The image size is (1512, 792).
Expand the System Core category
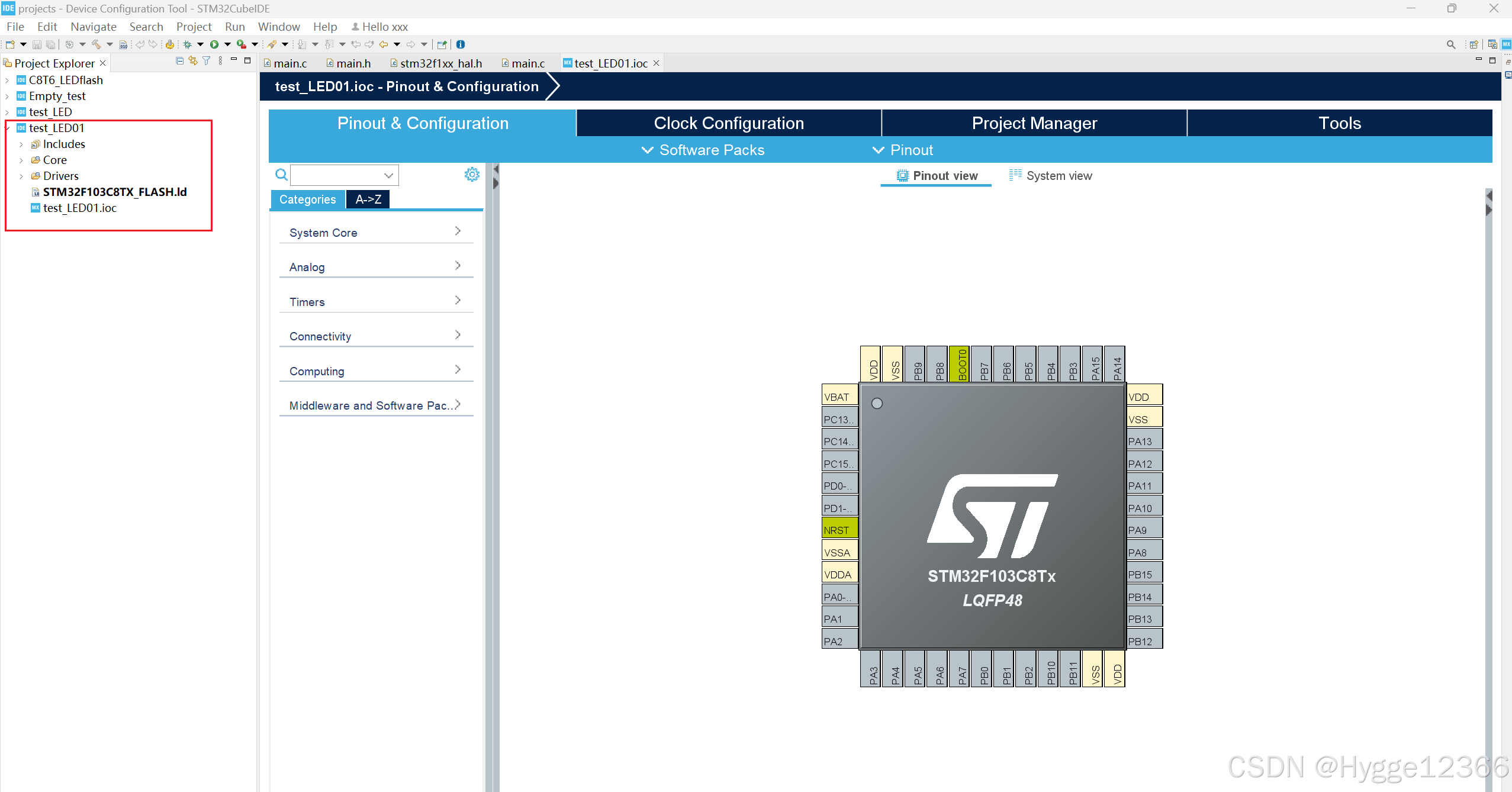click(x=375, y=233)
